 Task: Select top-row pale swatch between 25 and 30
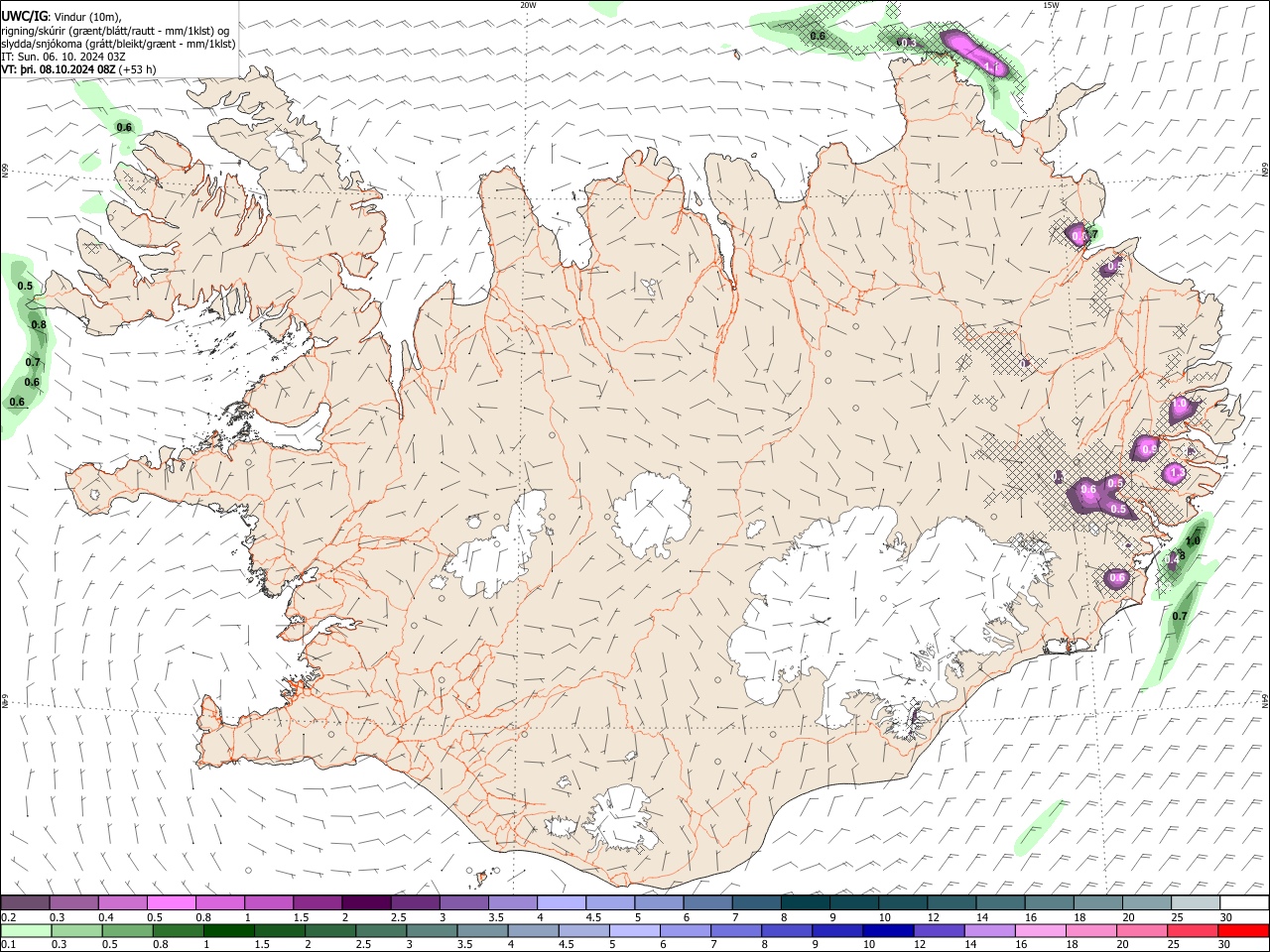1196,903
